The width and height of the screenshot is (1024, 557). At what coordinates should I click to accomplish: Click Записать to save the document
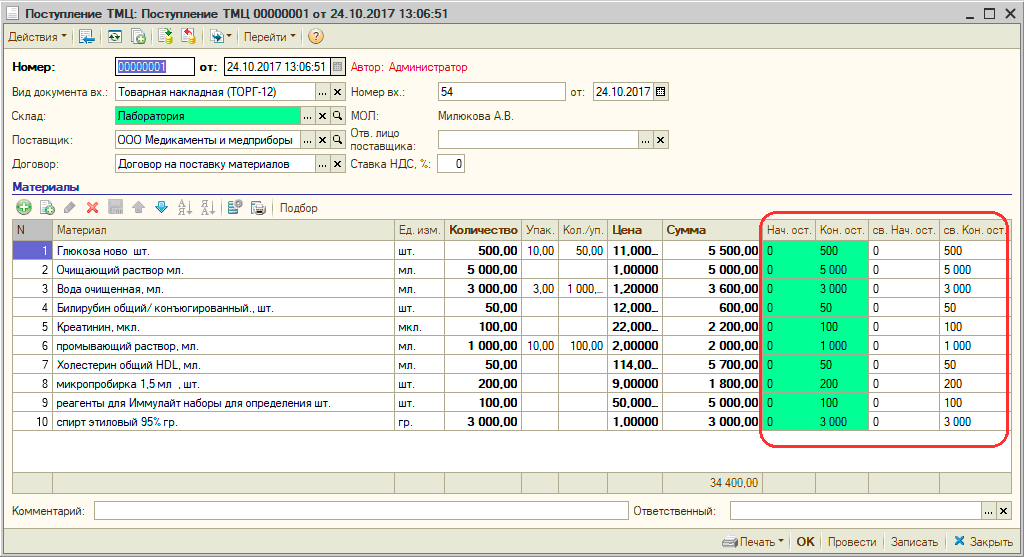[x=913, y=542]
